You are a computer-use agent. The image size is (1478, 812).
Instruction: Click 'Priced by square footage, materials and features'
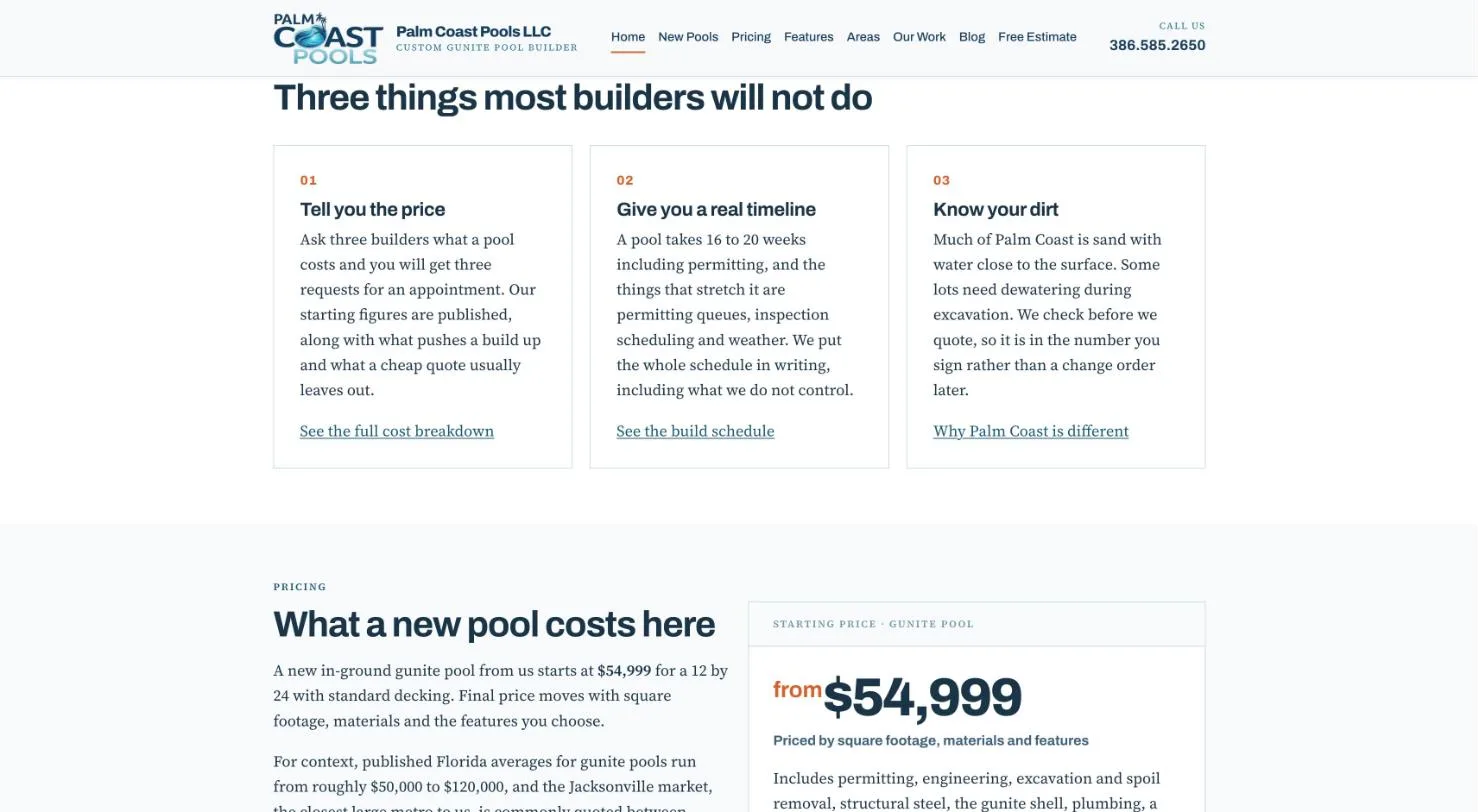[x=931, y=741]
